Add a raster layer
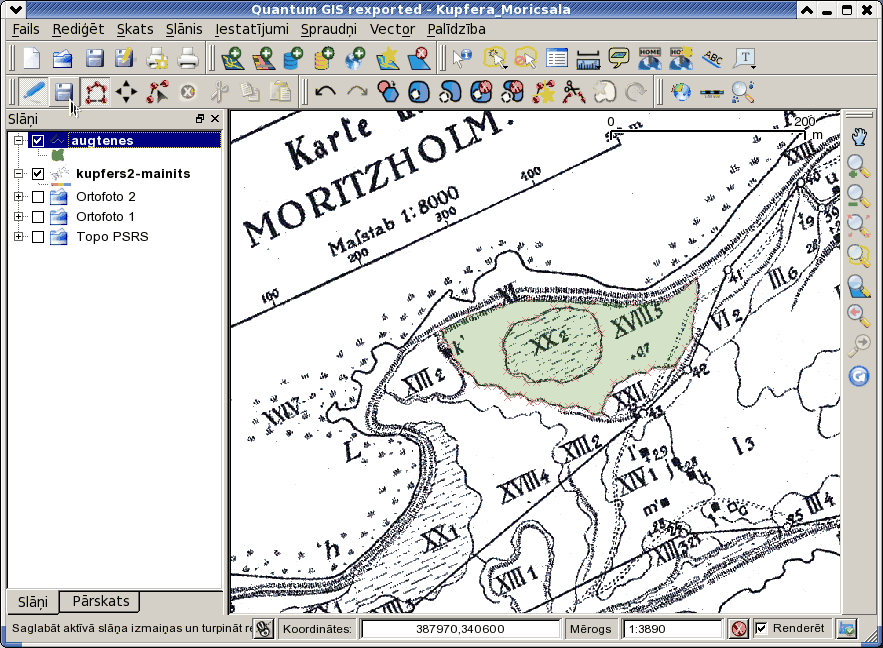This screenshot has width=883, height=648. (264, 59)
